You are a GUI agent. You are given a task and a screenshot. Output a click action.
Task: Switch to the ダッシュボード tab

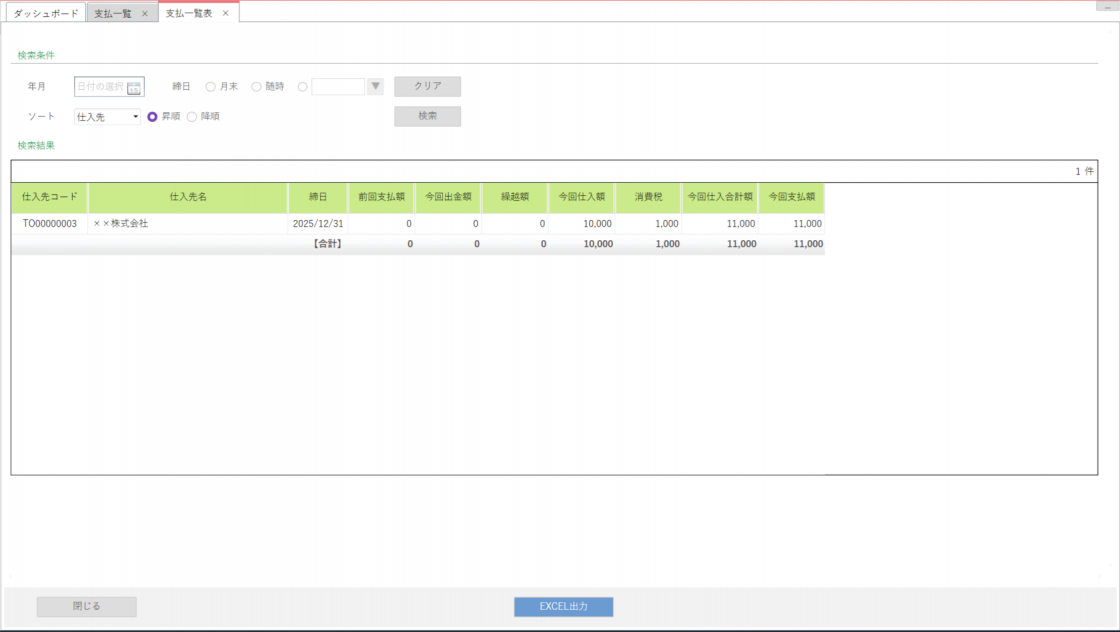[45, 14]
